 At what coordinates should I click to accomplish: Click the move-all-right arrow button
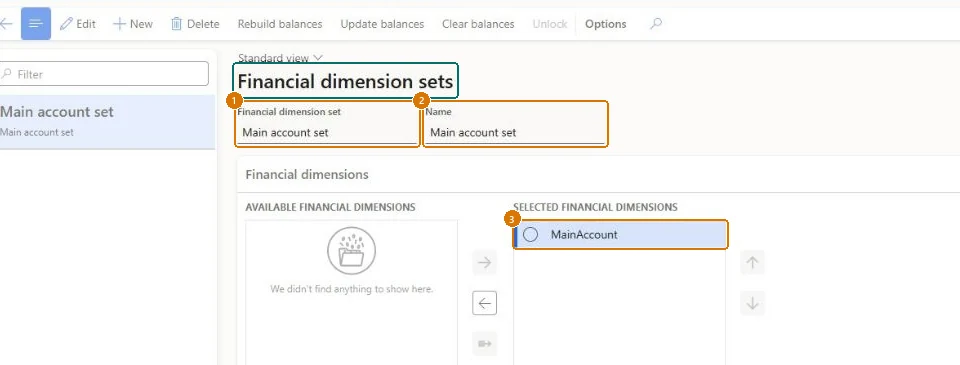(484, 344)
